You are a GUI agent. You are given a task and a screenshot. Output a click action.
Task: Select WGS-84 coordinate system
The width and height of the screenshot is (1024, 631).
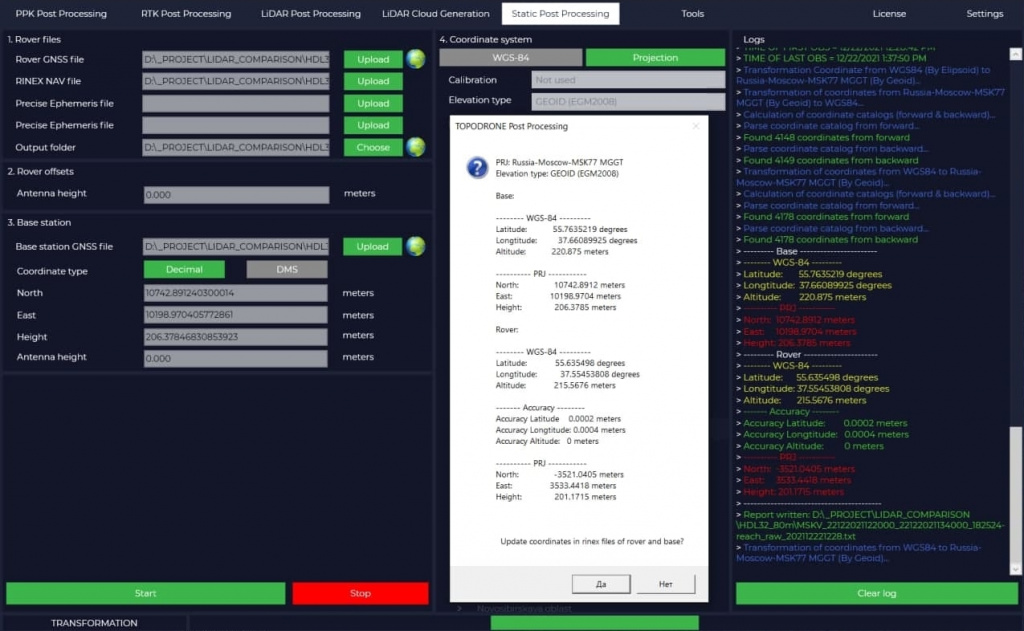pos(510,58)
